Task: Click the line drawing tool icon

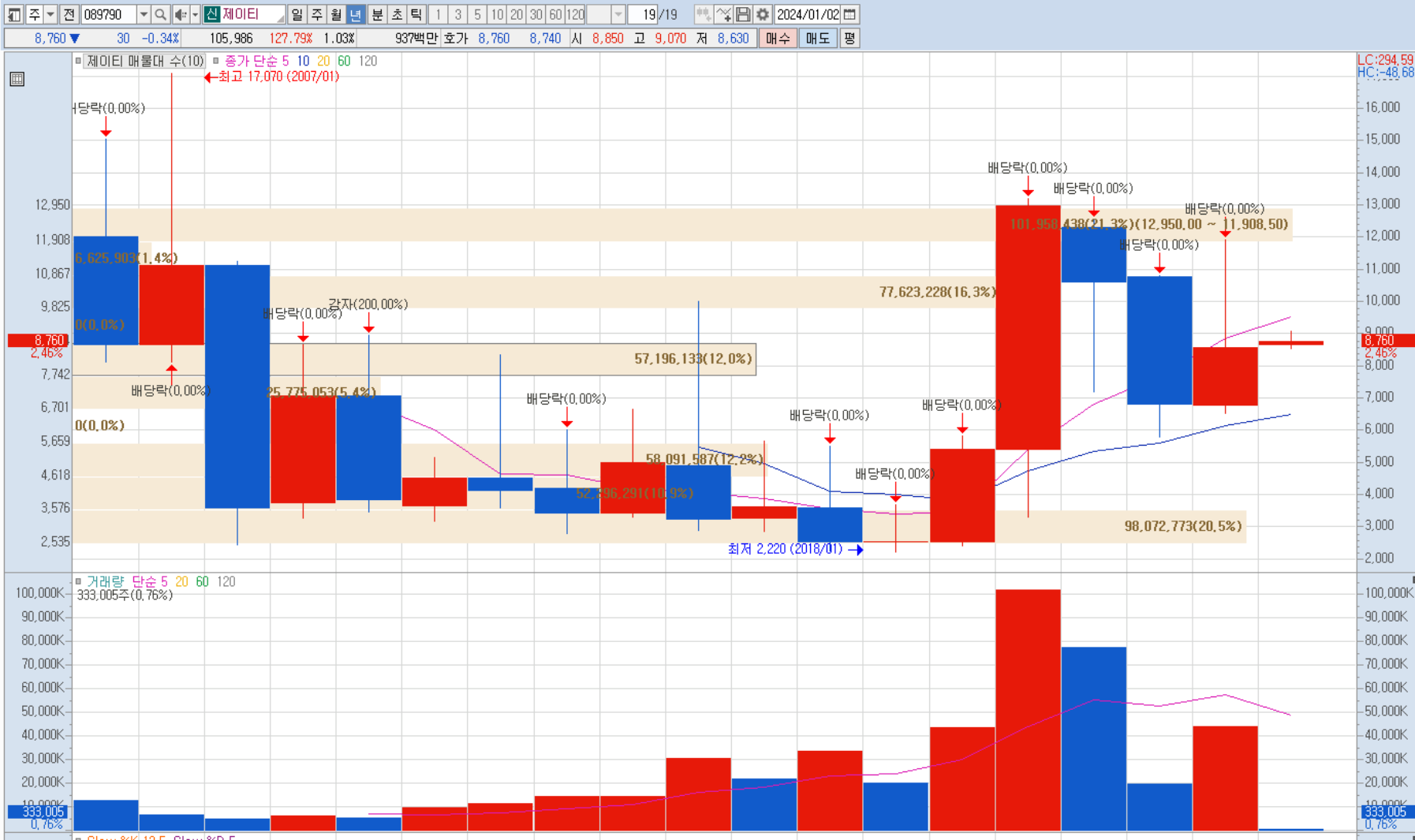Action: (723, 14)
